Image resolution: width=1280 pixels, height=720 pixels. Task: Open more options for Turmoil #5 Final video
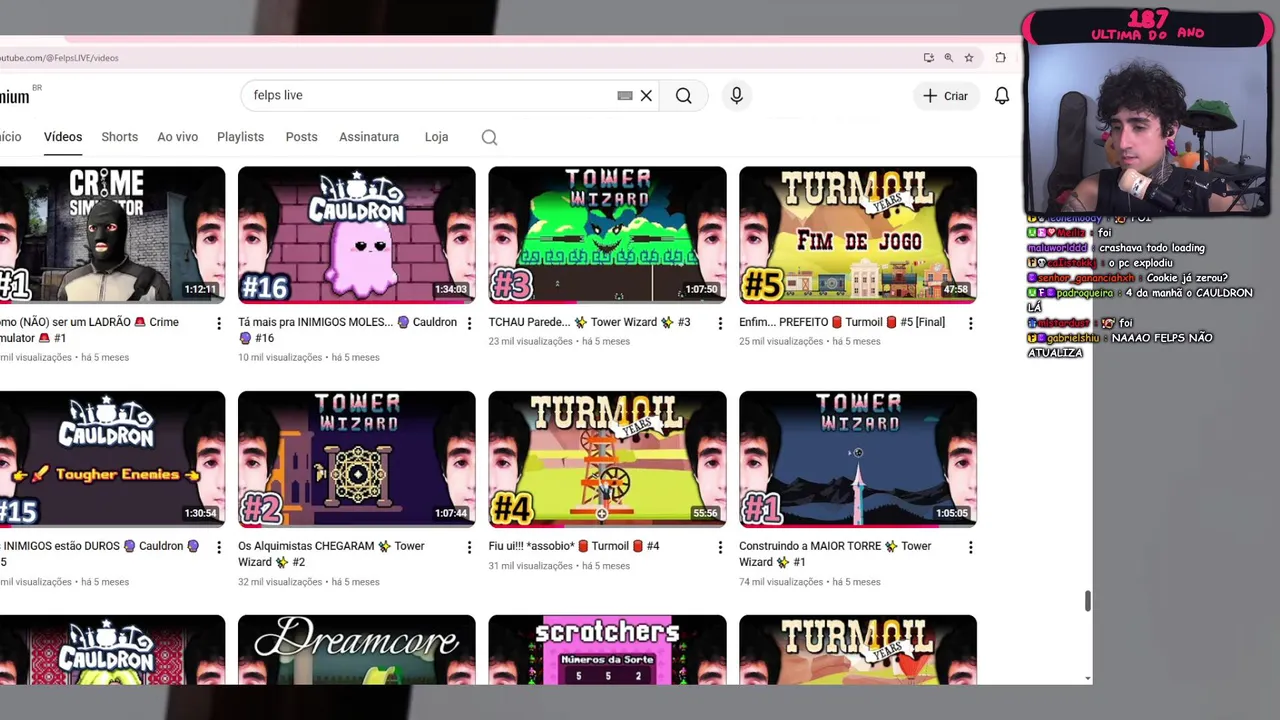click(x=970, y=323)
